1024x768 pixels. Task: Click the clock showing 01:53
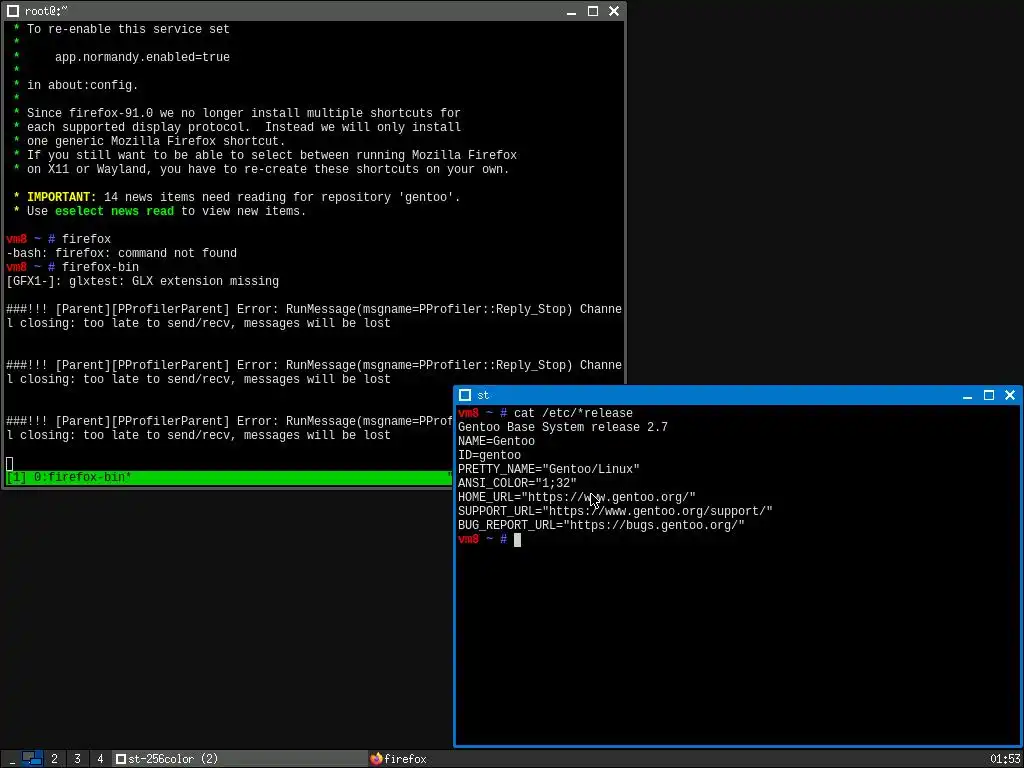coord(1005,759)
